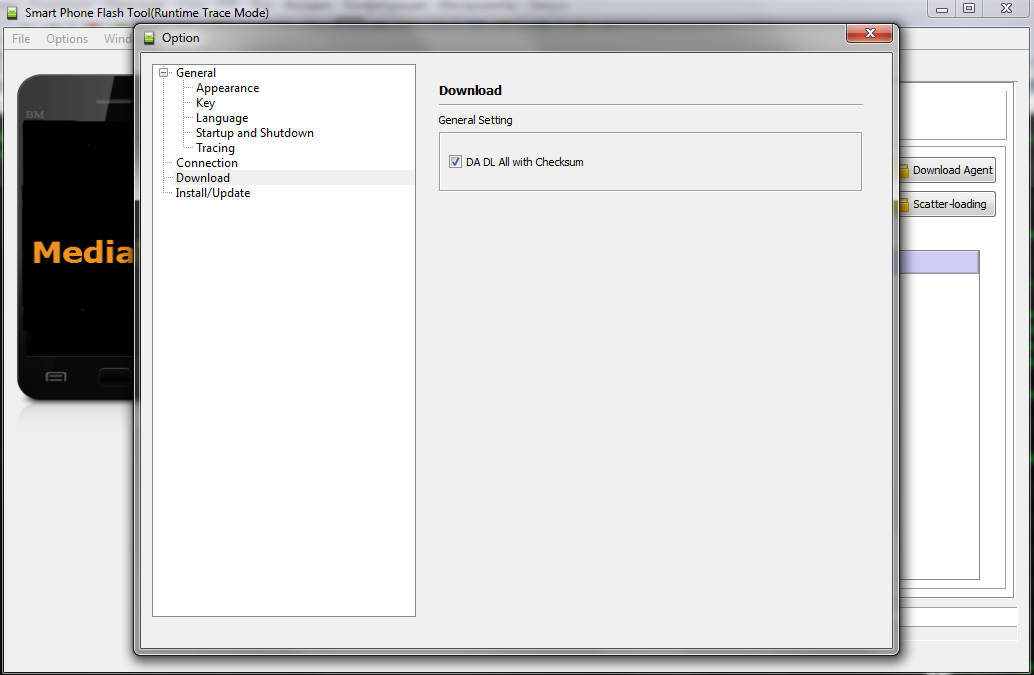Viewport: 1034px width, 675px height.
Task: Click the Scatter-loading button
Action: (x=947, y=204)
